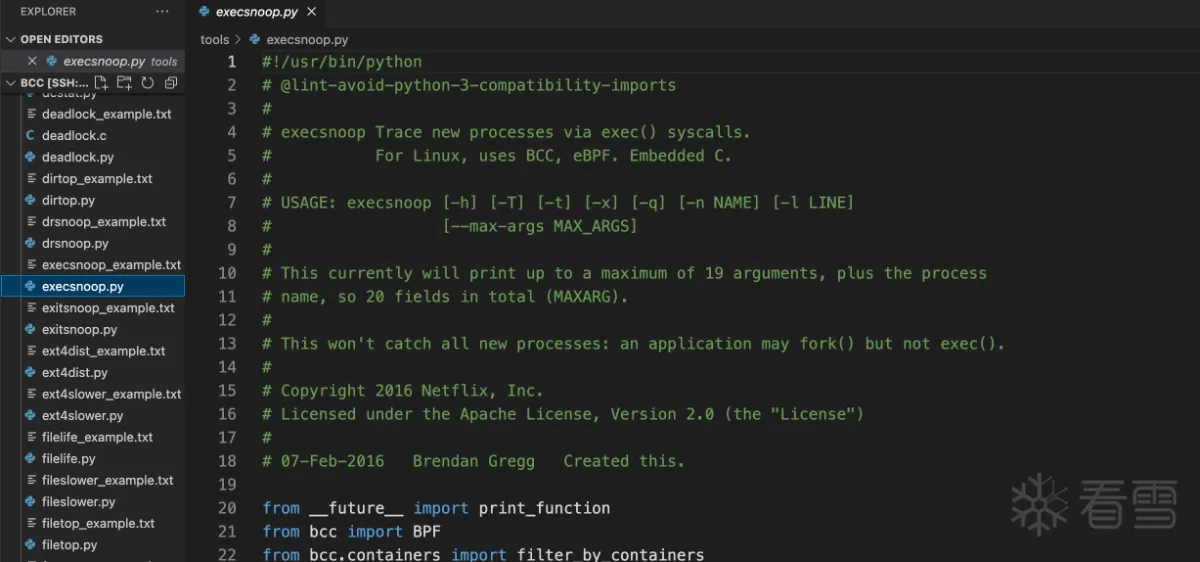The width and height of the screenshot is (1200, 562).
Task: Open deadlock_example.txt in the Explorer
Action: (x=106, y=114)
